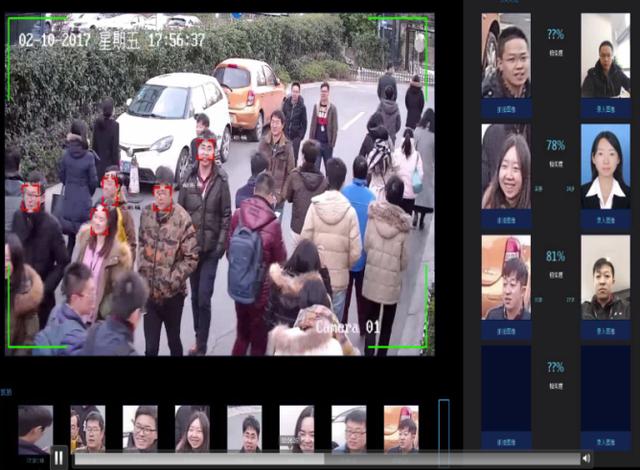Select the sixth thumbnail in the face strip
This screenshot has height=470, width=640.
tap(296, 428)
